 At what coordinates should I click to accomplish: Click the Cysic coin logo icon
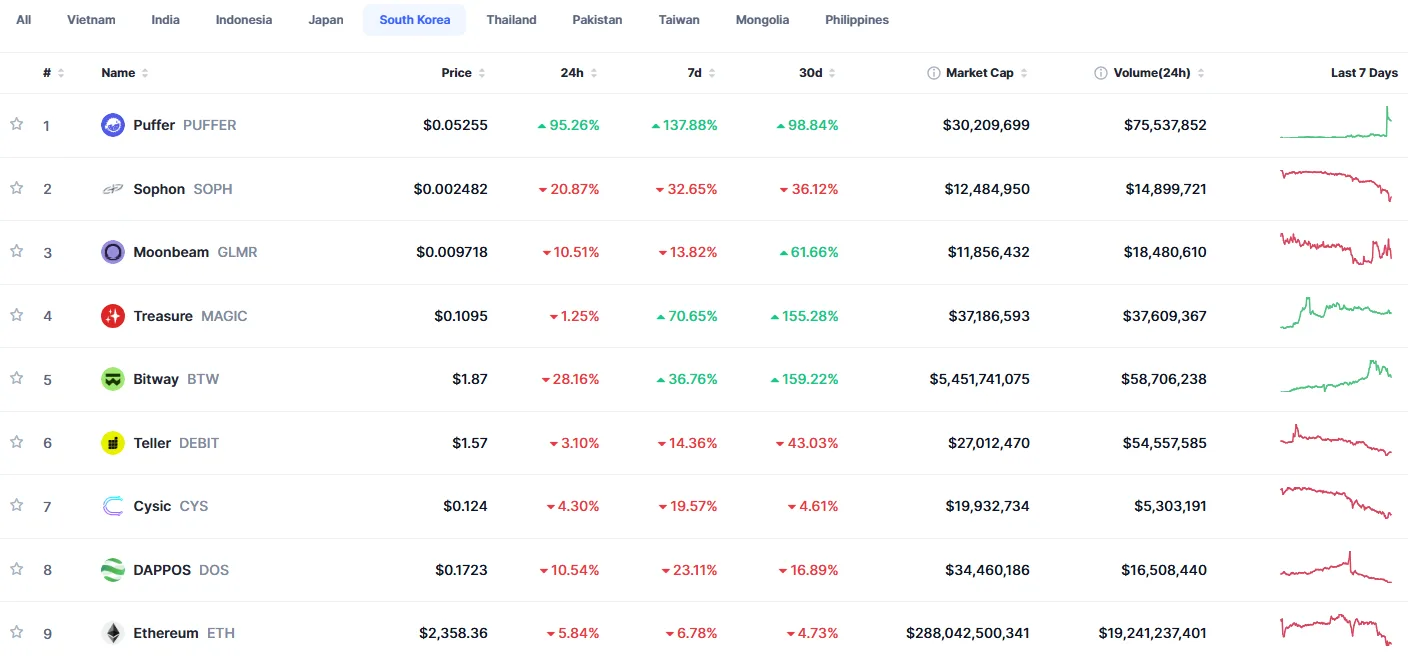[113, 506]
